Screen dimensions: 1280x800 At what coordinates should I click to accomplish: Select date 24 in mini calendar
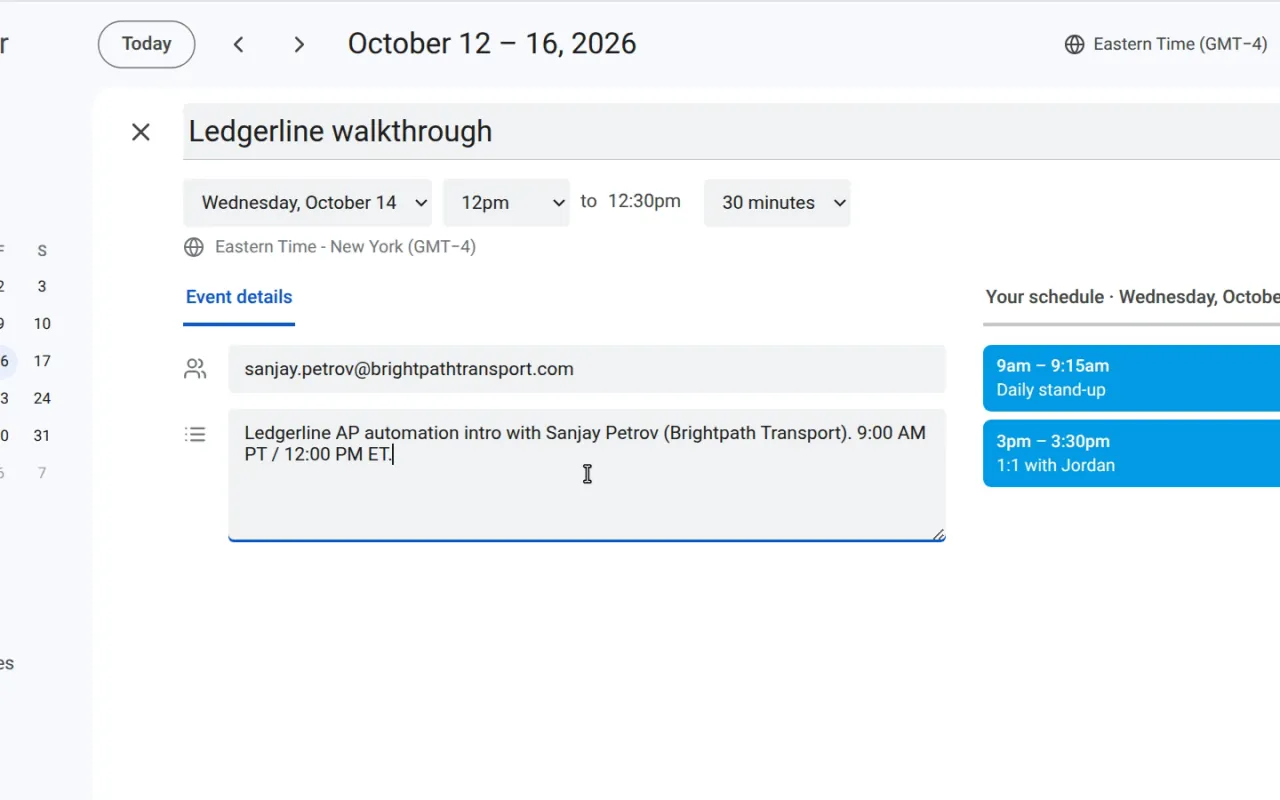click(x=42, y=398)
